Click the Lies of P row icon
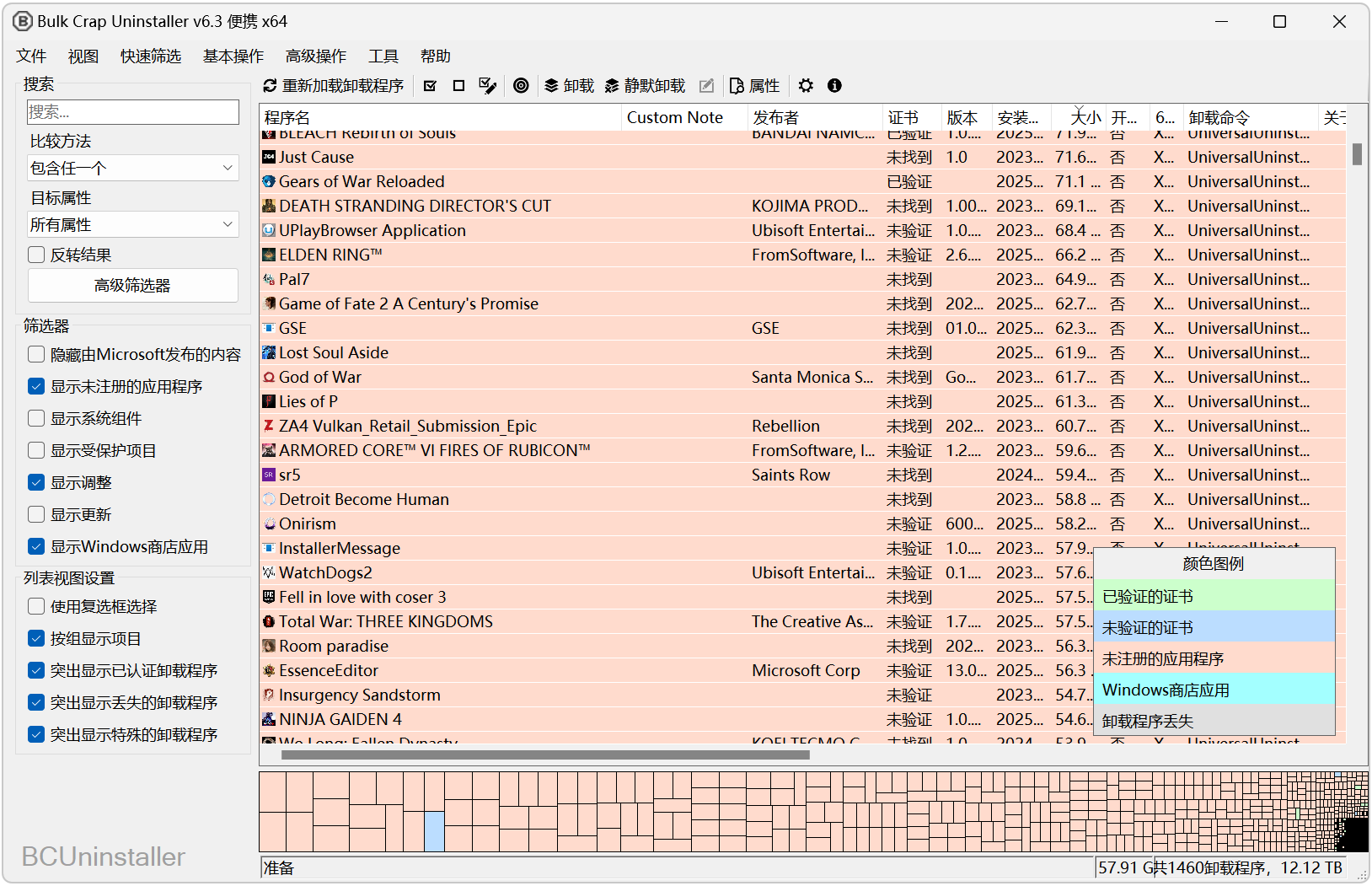 click(x=269, y=401)
